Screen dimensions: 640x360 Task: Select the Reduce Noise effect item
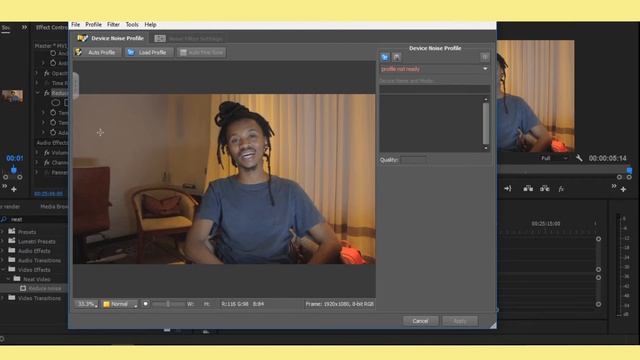coord(45,289)
